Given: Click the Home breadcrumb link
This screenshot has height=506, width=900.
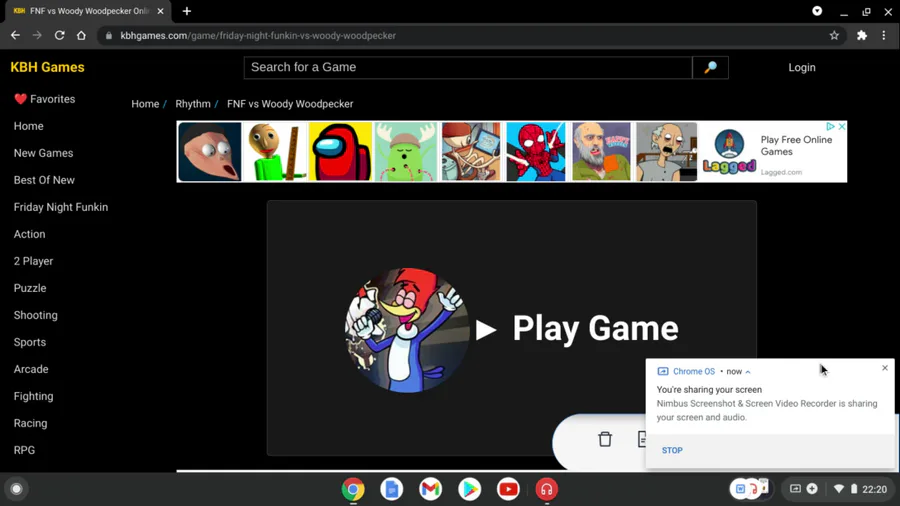Looking at the screenshot, I should [x=145, y=104].
